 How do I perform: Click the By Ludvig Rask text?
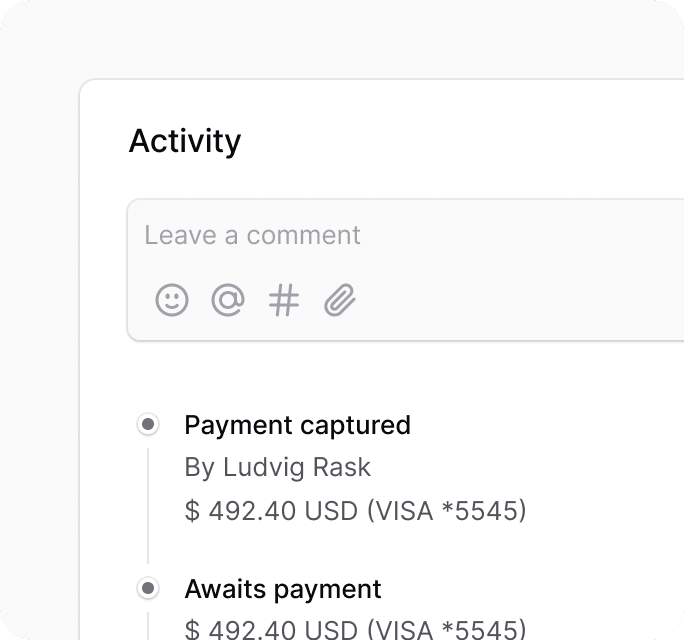(x=277, y=467)
